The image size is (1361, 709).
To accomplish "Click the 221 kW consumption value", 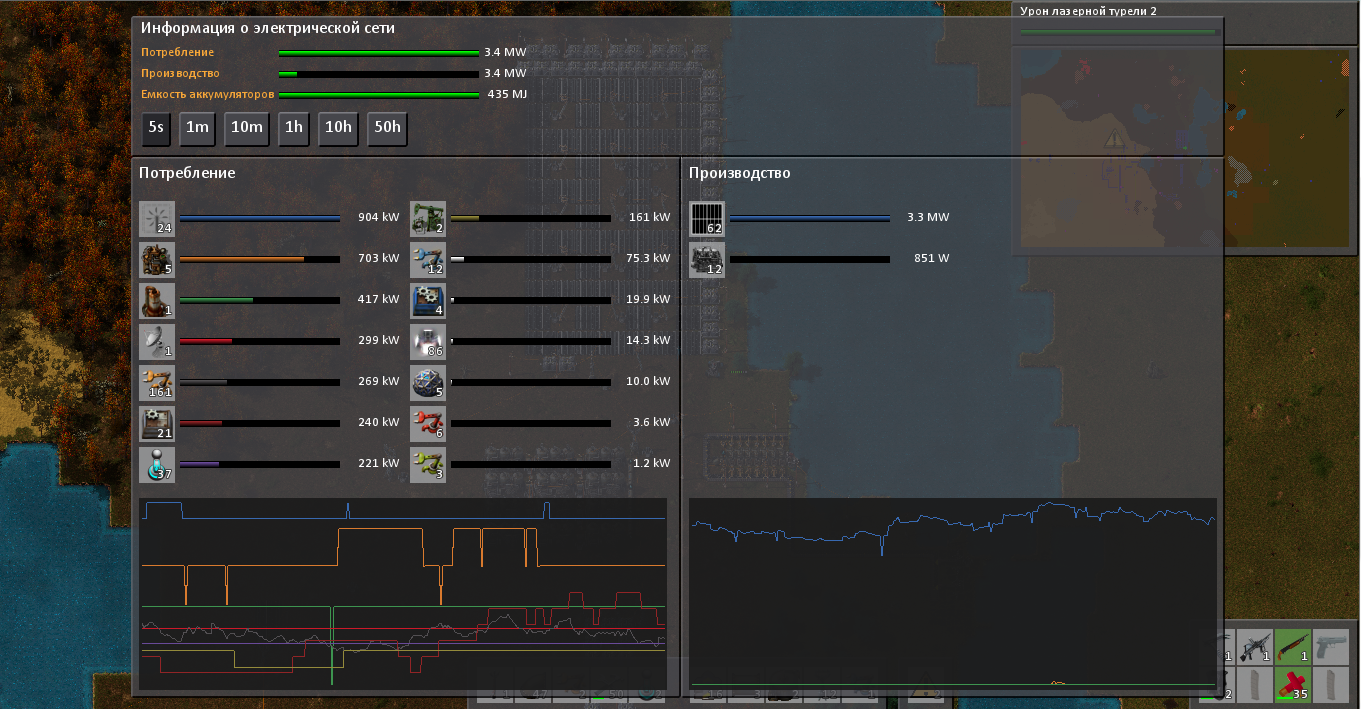I will [378, 463].
